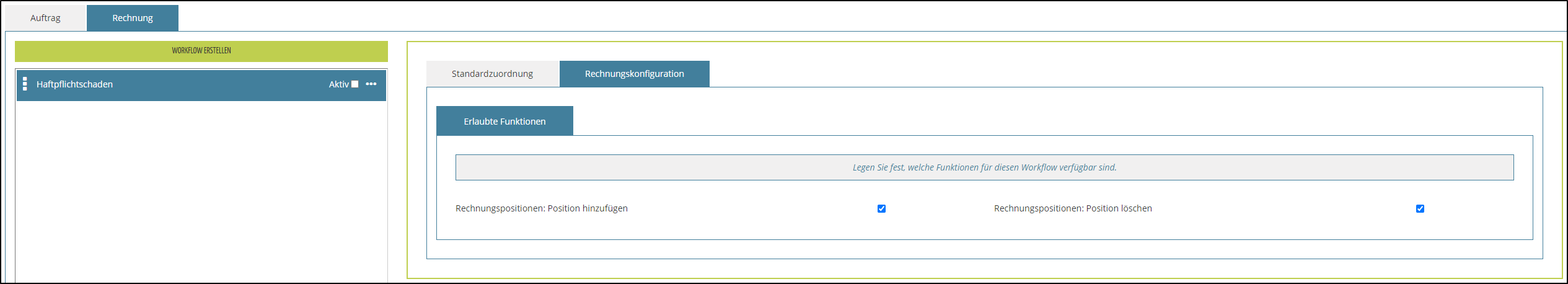Click the 'Legen Sie fest' hint banner
The height and width of the screenshot is (284, 1568).
(984, 167)
